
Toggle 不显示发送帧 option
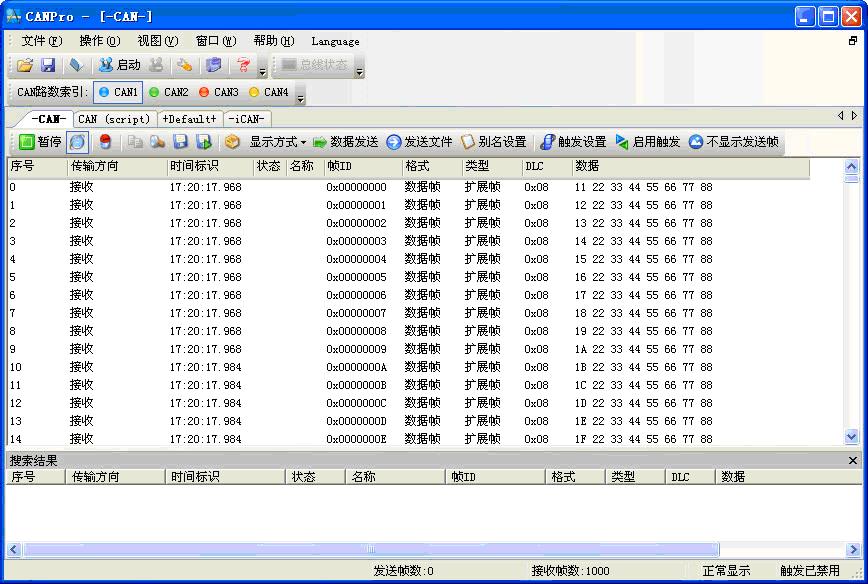click(733, 142)
